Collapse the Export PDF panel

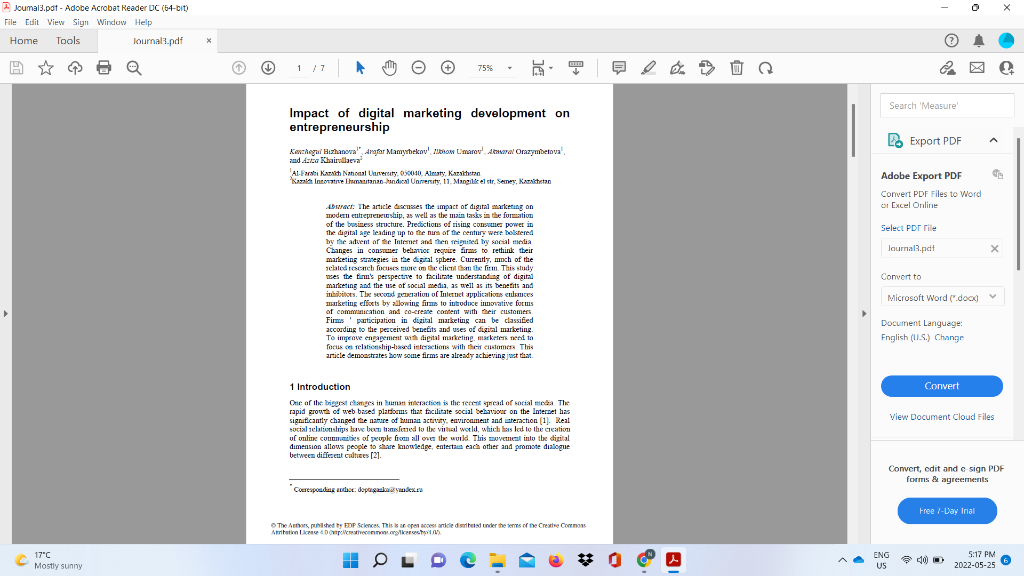pyautogui.click(x=995, y=140)
